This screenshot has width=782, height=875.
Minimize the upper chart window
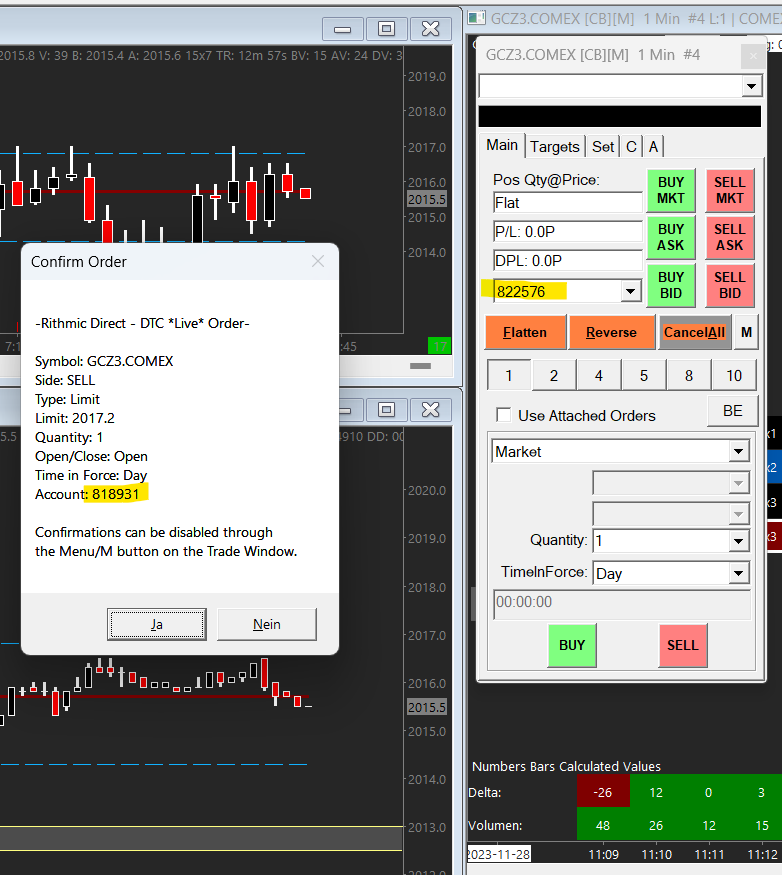coord(342,28)
